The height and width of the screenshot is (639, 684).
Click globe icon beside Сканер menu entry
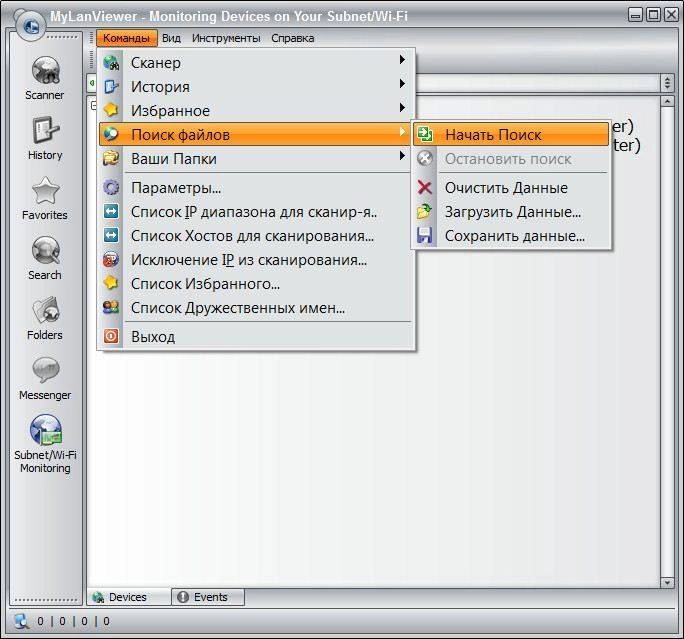pyautogui.click(x=111, y=63)
